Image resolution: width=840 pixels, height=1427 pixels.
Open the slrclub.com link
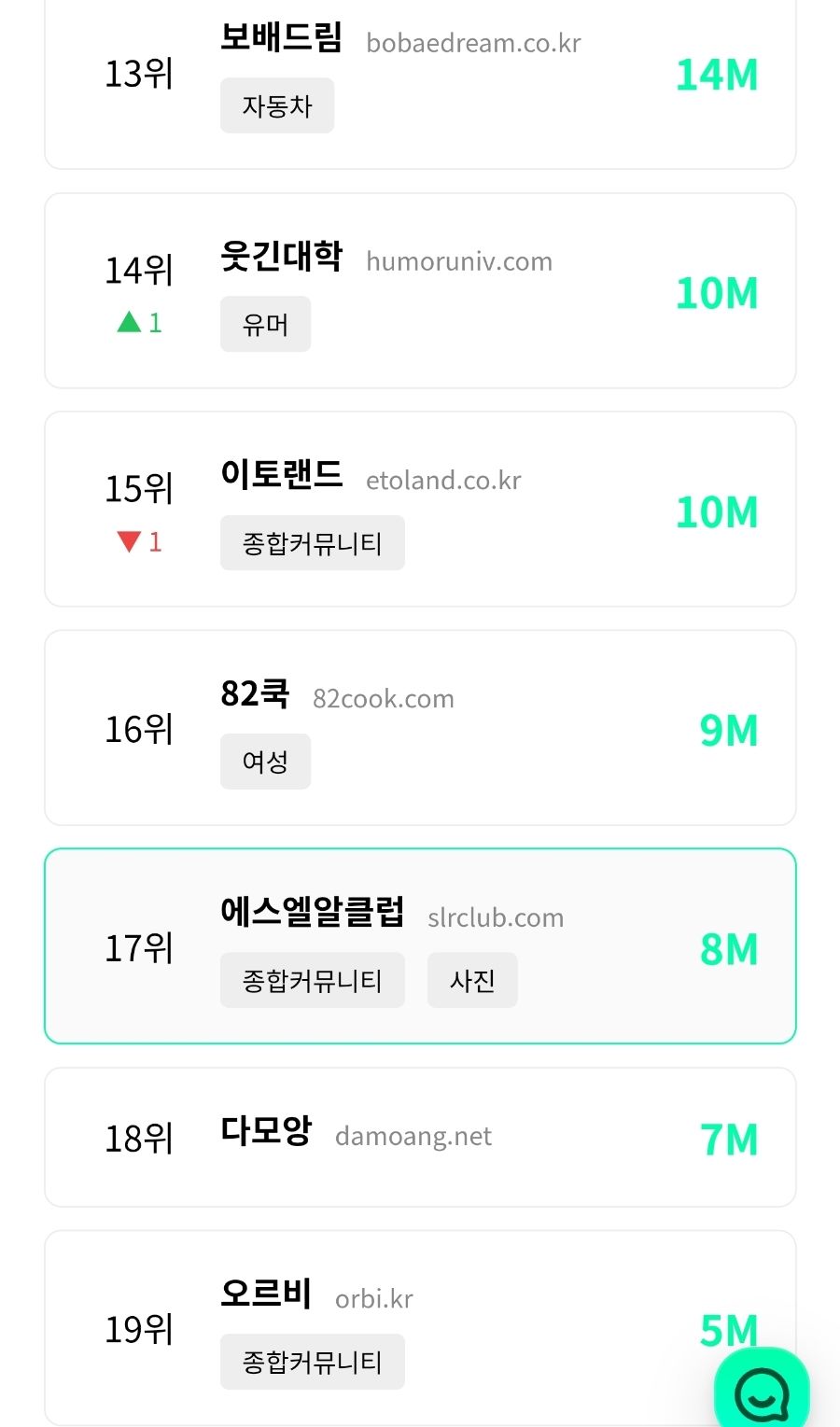(496, 917)
